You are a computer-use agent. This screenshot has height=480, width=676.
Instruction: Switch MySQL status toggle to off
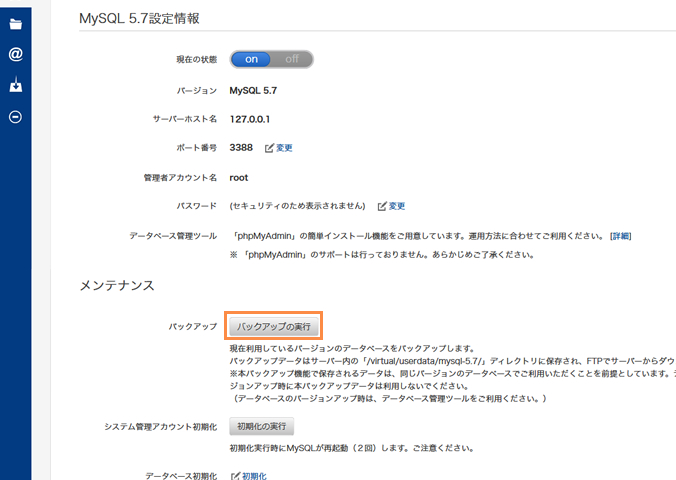[x=292, y=59]
